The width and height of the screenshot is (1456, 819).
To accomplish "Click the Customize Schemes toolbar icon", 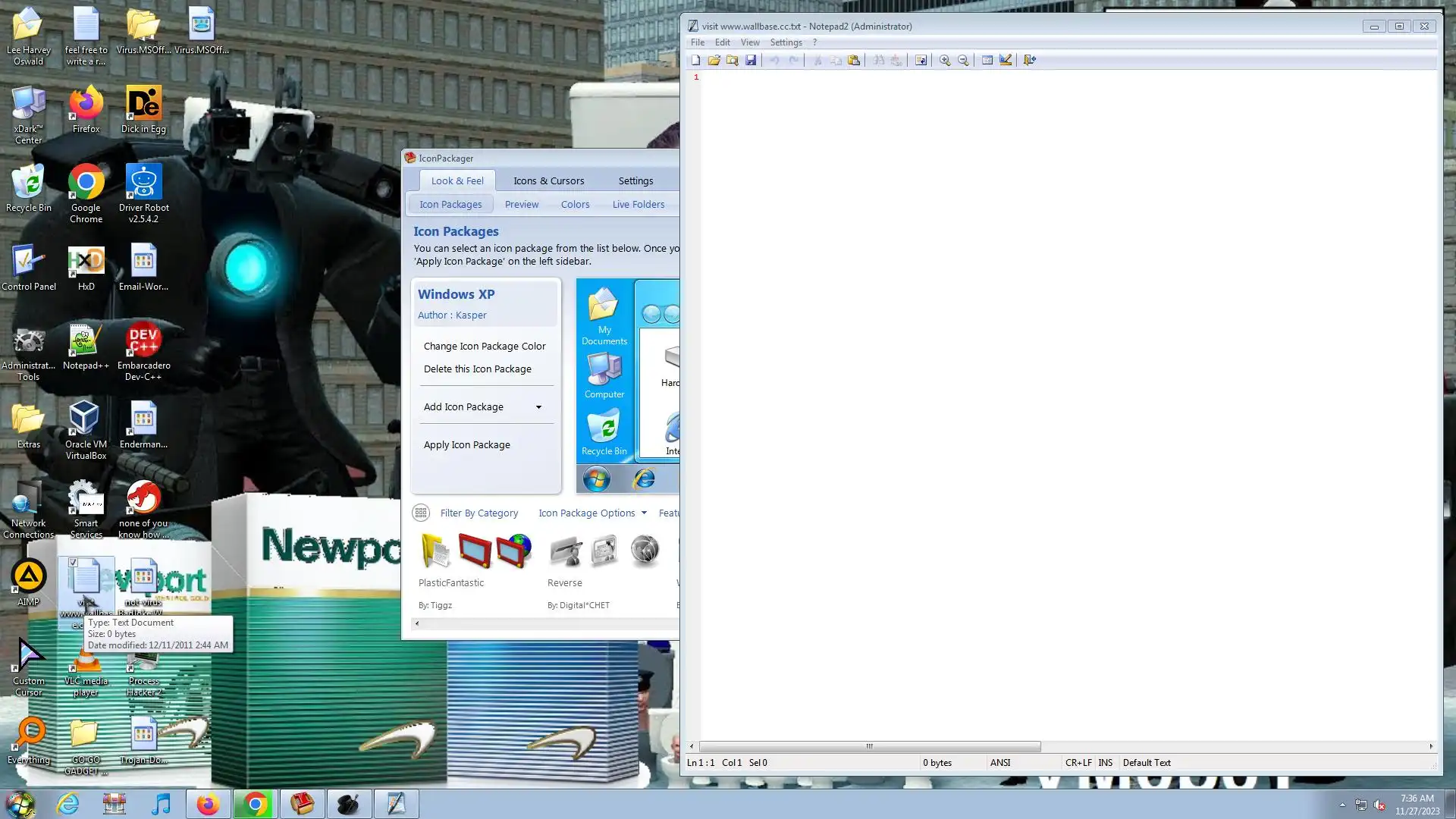I will click(1006, 60).
